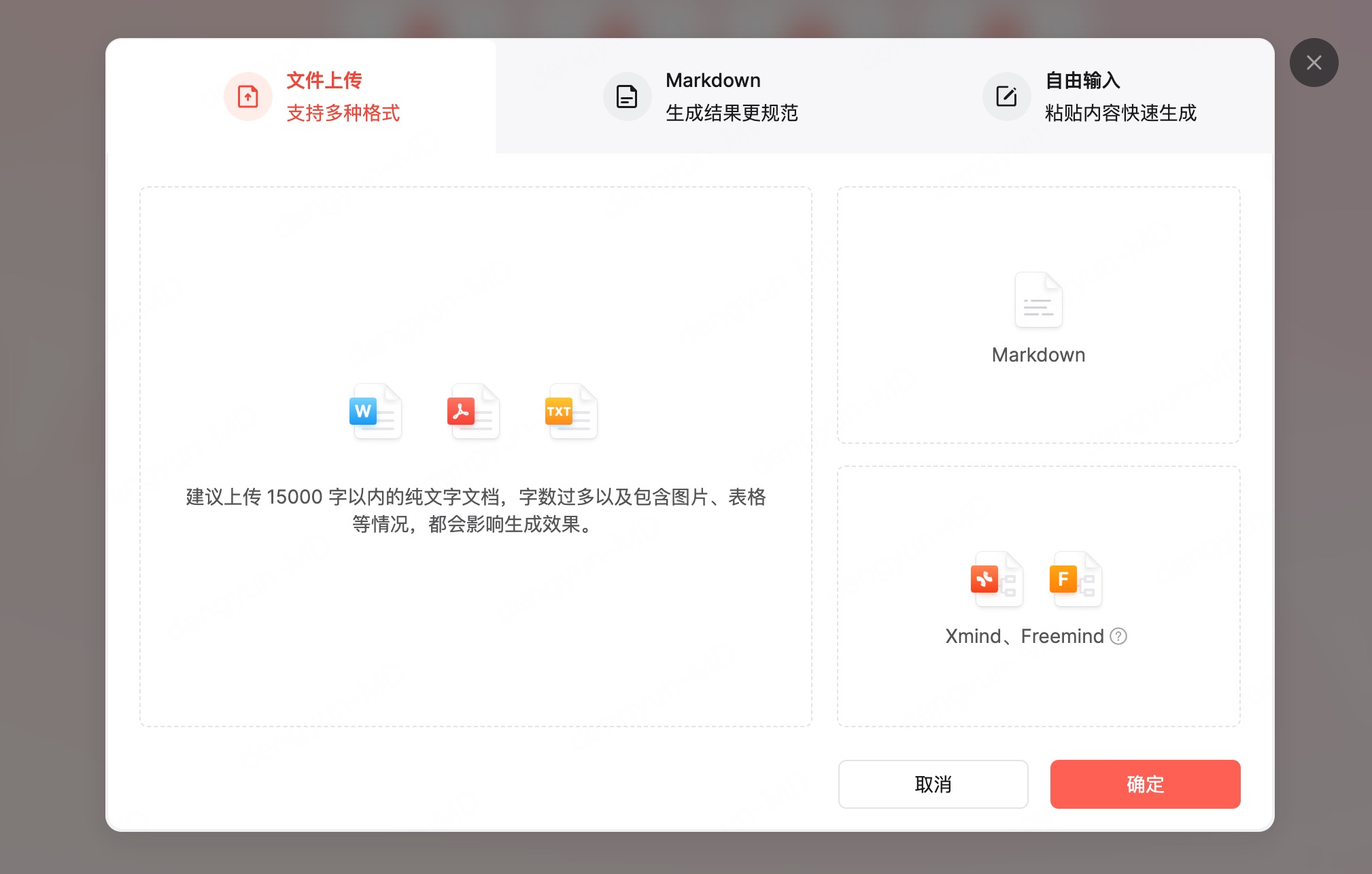Click the 支持多种格式 subtitle
The height and width of the screenshot is (874, 1372).
tap(343, 113)
